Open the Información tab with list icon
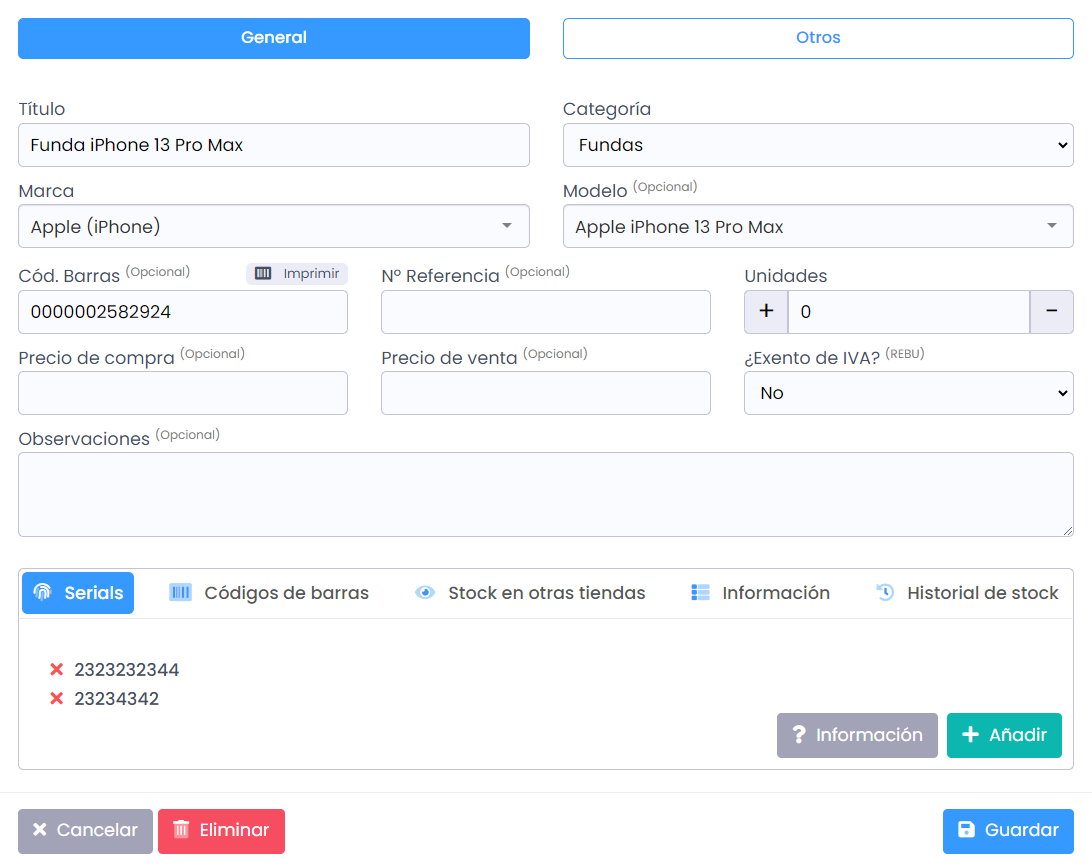This screenshot has height=866, width=1092. 760,593
